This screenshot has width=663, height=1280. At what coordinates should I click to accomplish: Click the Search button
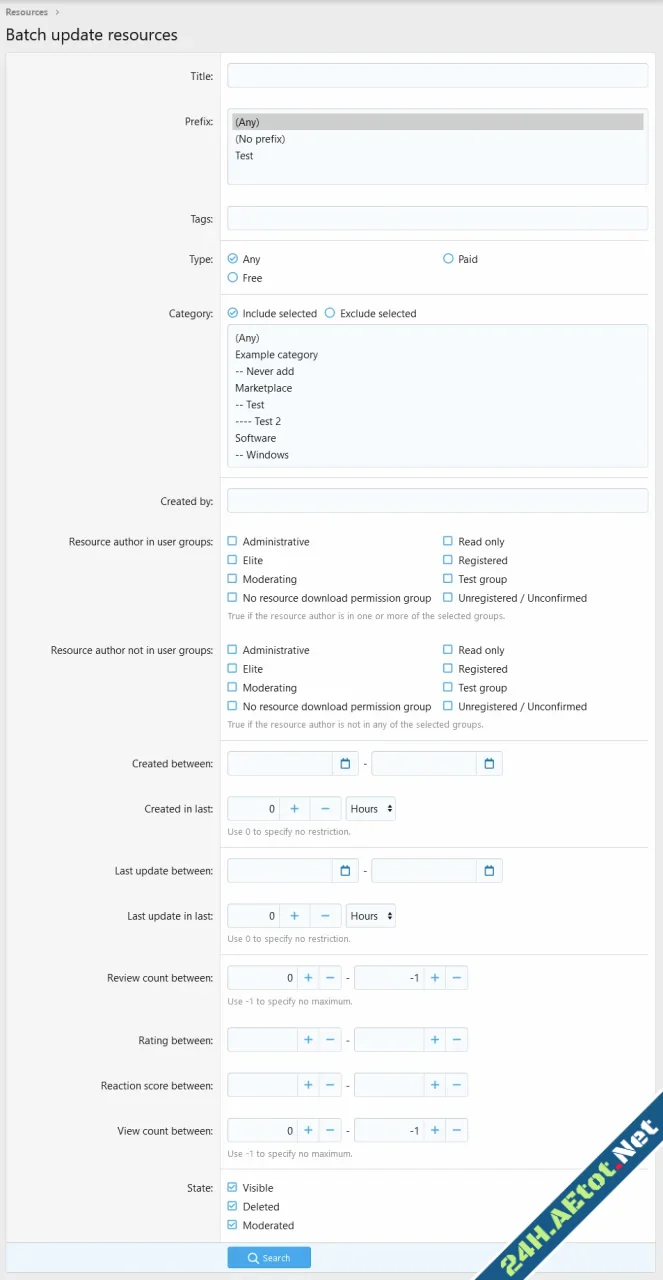(269, 1258)
